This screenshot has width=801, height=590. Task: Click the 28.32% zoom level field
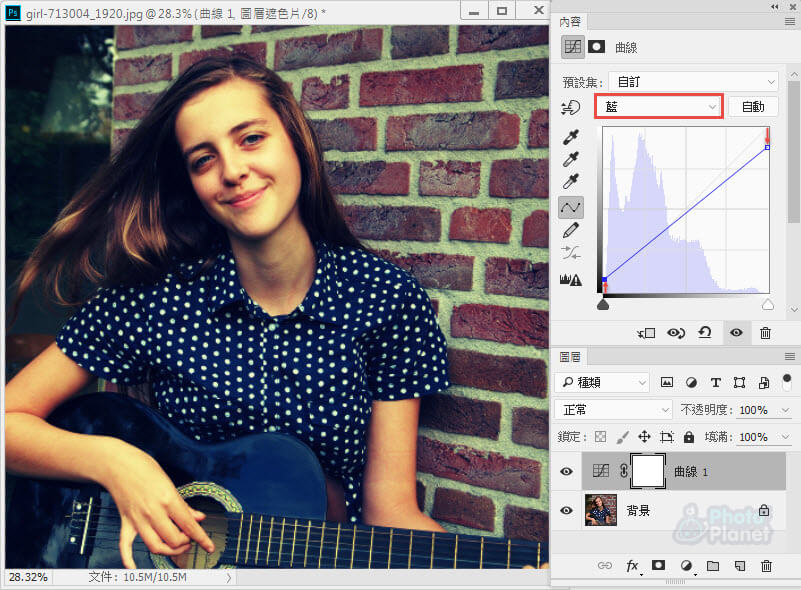(x=29, y=577)
